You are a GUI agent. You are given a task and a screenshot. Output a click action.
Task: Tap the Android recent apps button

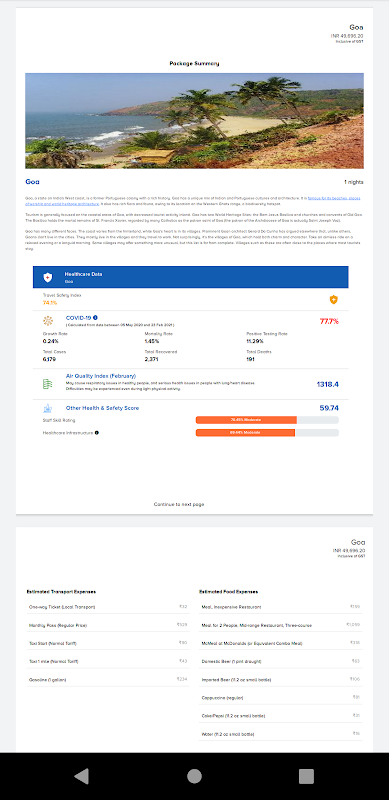[306, 776]
